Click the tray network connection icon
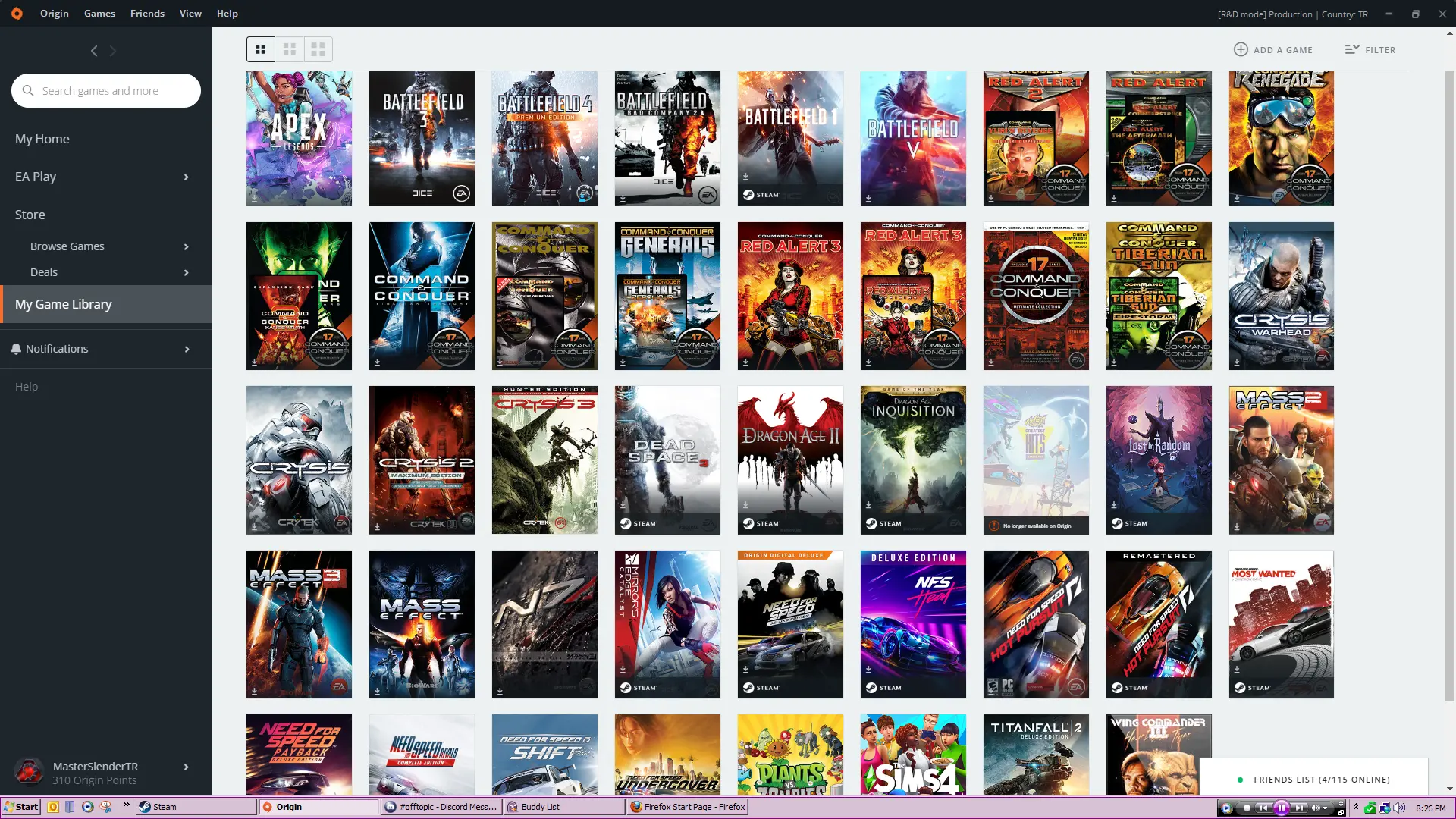 click(x=1385, y=808)
